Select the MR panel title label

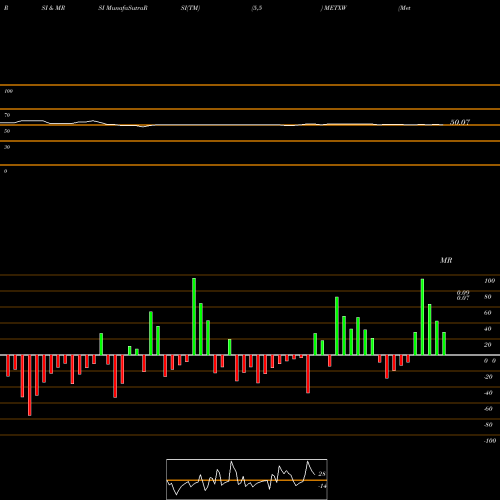coord(446,260)
